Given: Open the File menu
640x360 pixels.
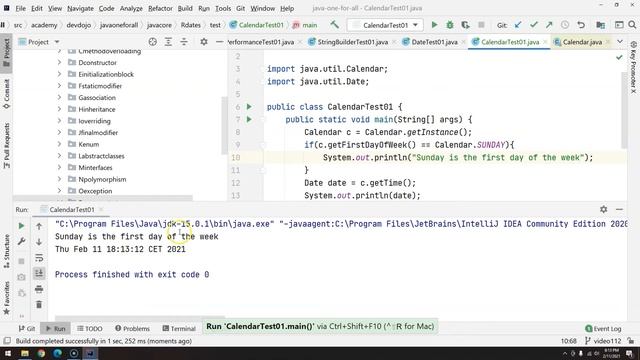Looking at the screenshot, I should tap(20, 8).
